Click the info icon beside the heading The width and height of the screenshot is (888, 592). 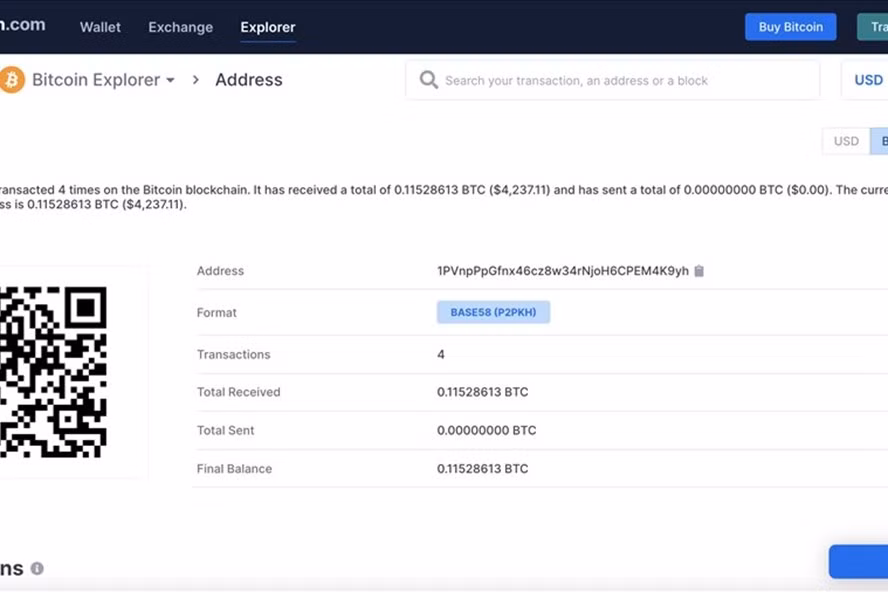[x=37, y=568]
